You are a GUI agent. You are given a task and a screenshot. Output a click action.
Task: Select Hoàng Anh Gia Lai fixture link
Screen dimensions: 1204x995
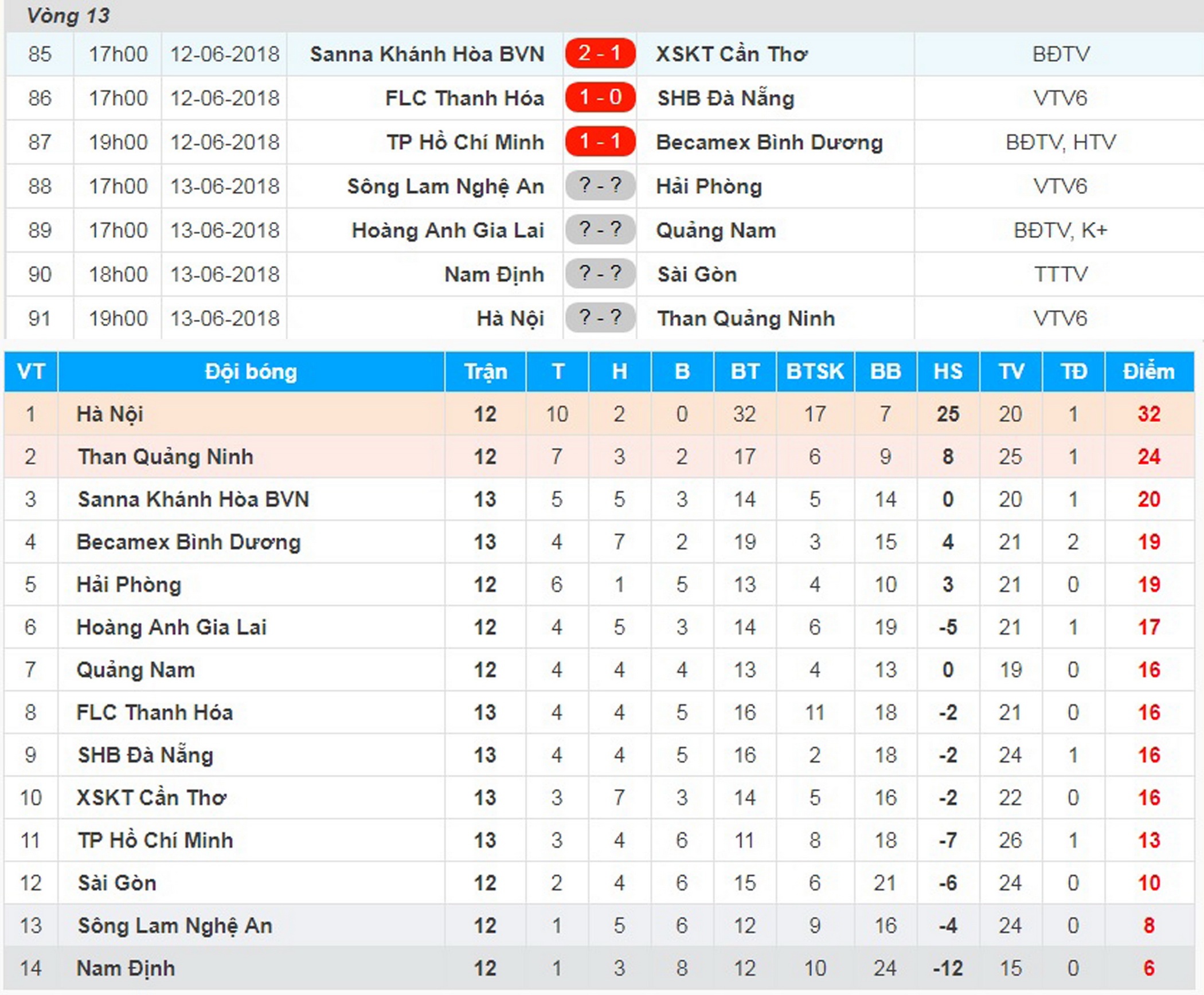[447, 230]
